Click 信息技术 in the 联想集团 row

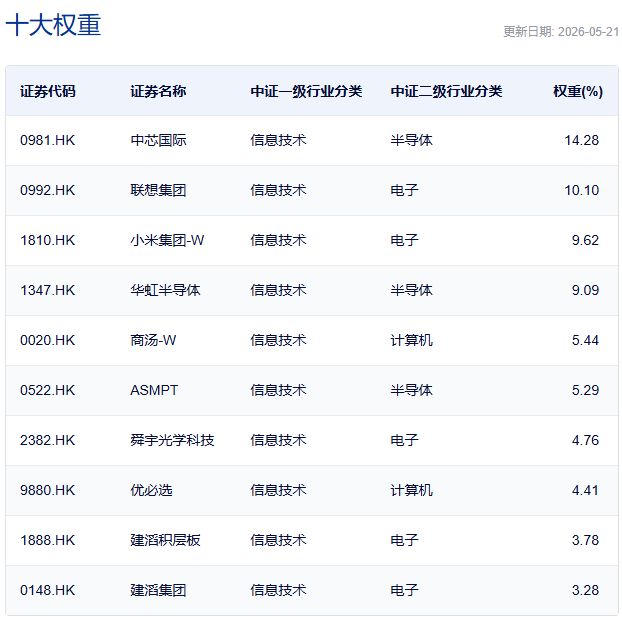click(x=278, y=190)
